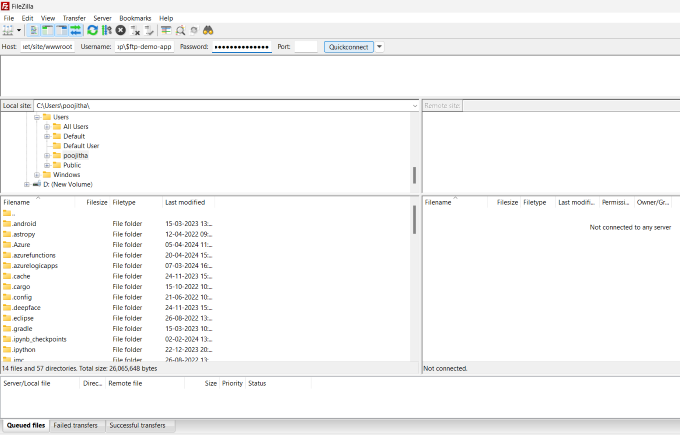Toggle the transfer queue display
Image resolution: width=680 pixels, height=435 pixels.
[x=75, y=31]
